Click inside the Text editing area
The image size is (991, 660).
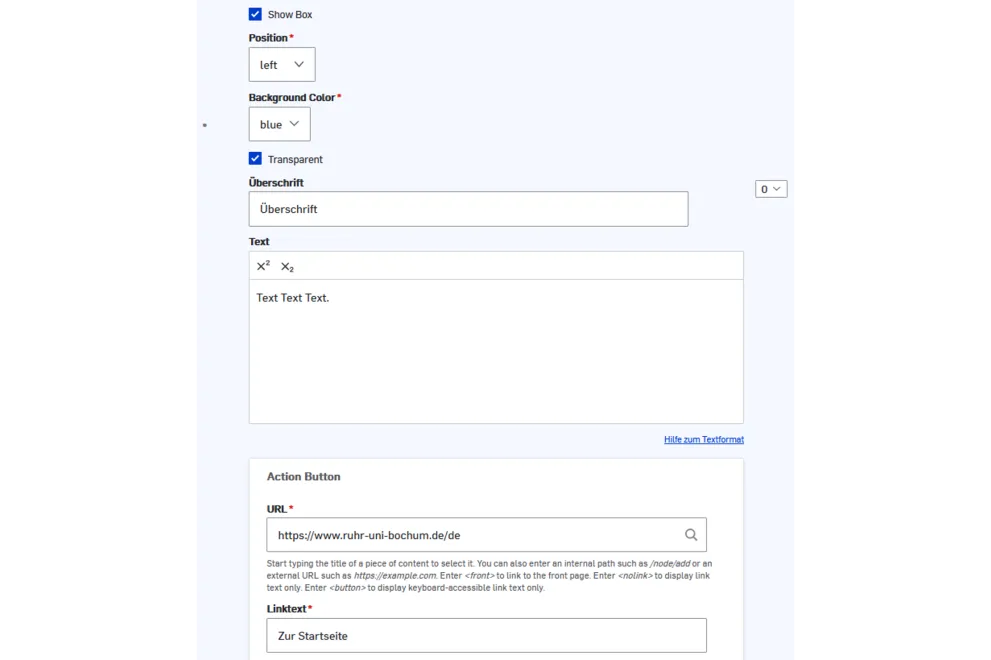click(x=495, y=350)
